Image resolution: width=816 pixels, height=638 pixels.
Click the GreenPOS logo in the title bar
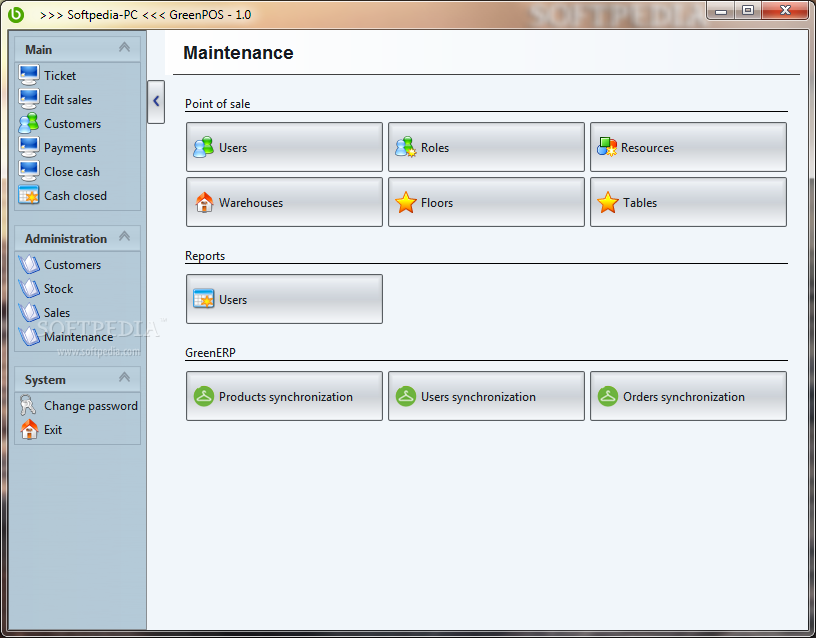pos(16,14)
